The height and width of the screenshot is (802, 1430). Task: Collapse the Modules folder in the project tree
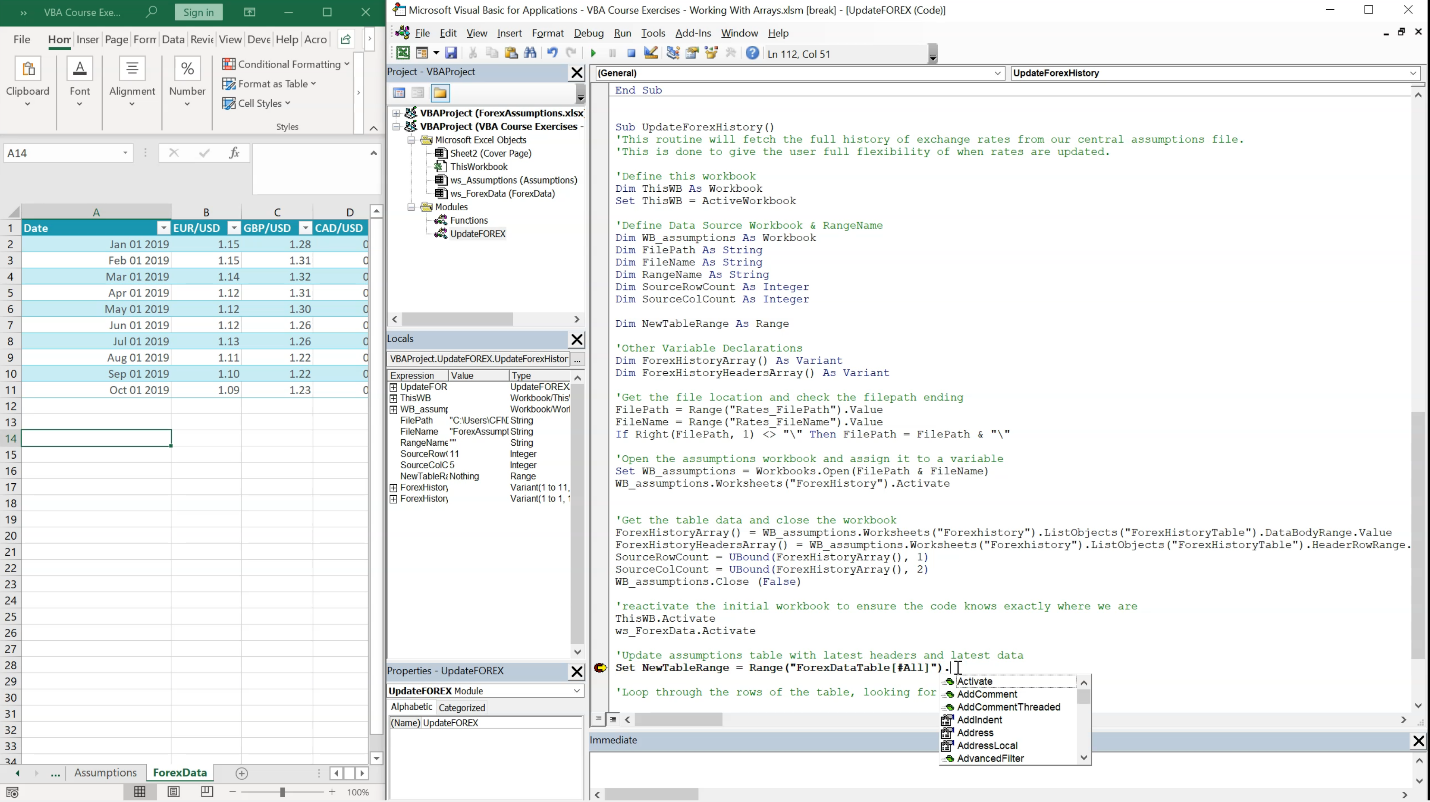(x=411, y=207)
